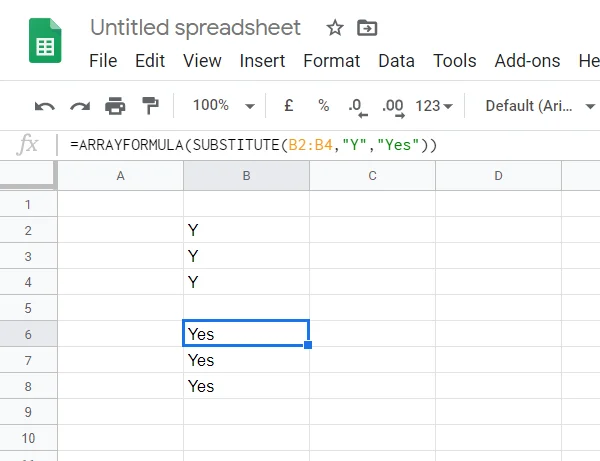Rename the Untitled spreadsheet title

coord(195,28)
